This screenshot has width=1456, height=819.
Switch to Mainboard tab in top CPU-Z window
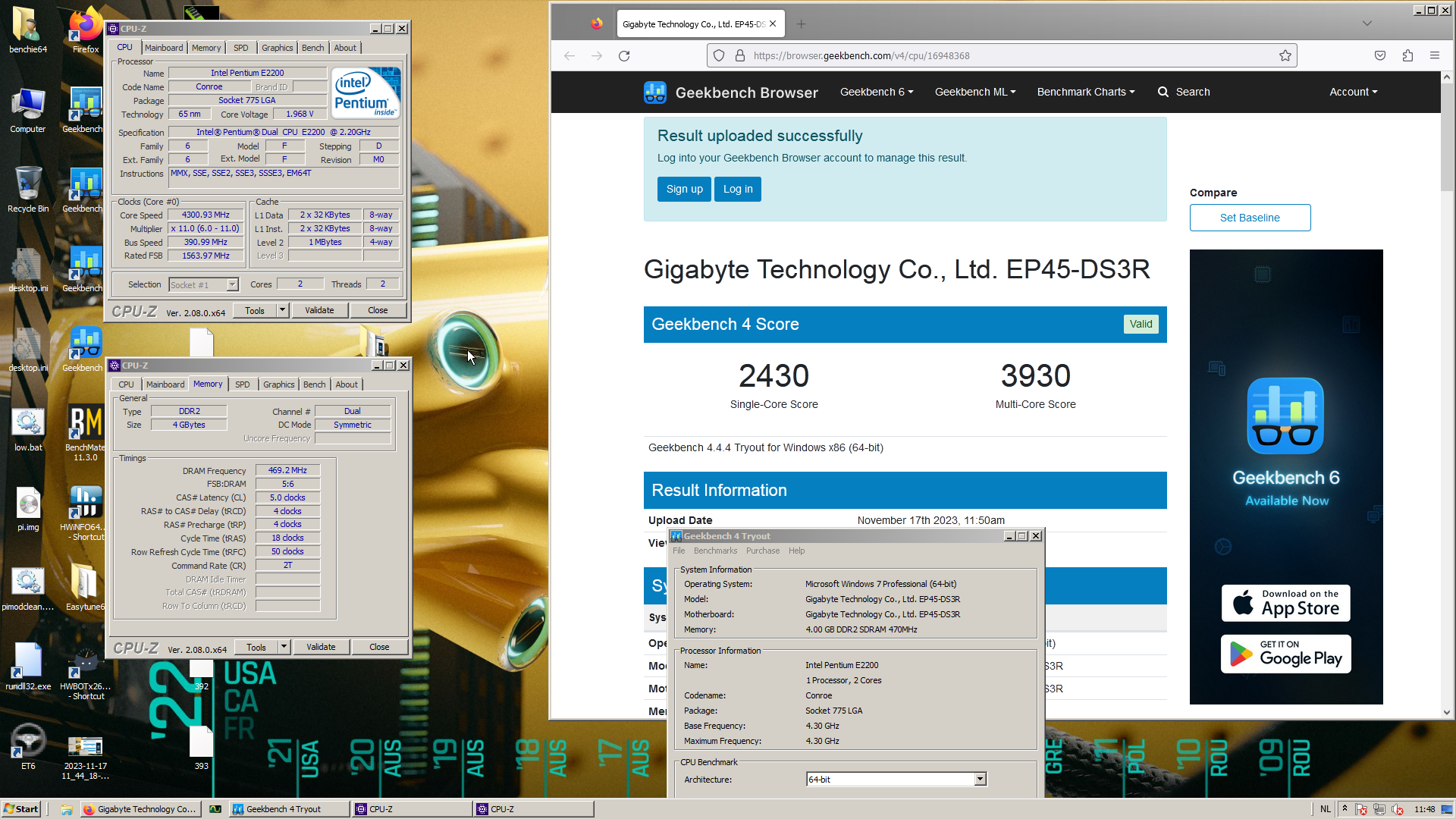tap(164, 48)
